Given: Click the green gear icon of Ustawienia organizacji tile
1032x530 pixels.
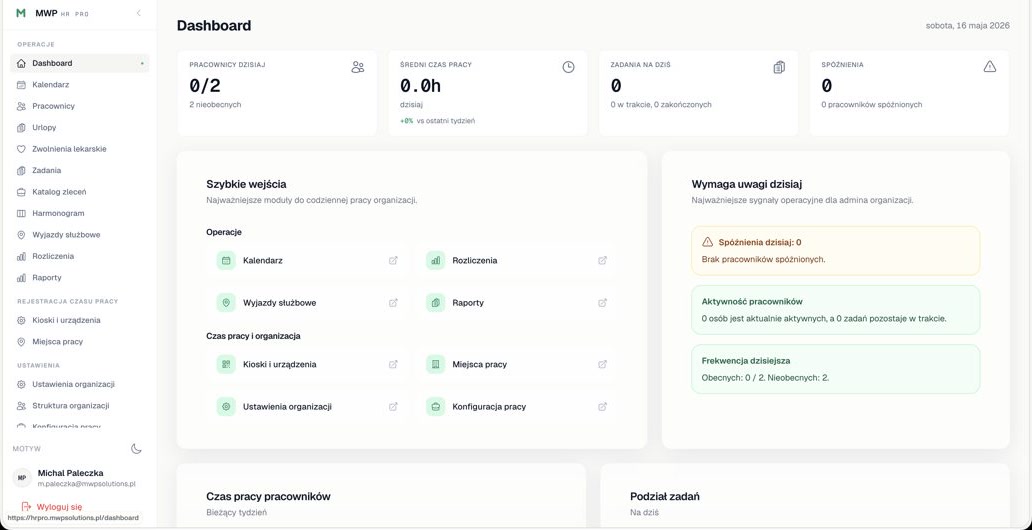Looking at the screenshot, I should [x=226, y=407].
